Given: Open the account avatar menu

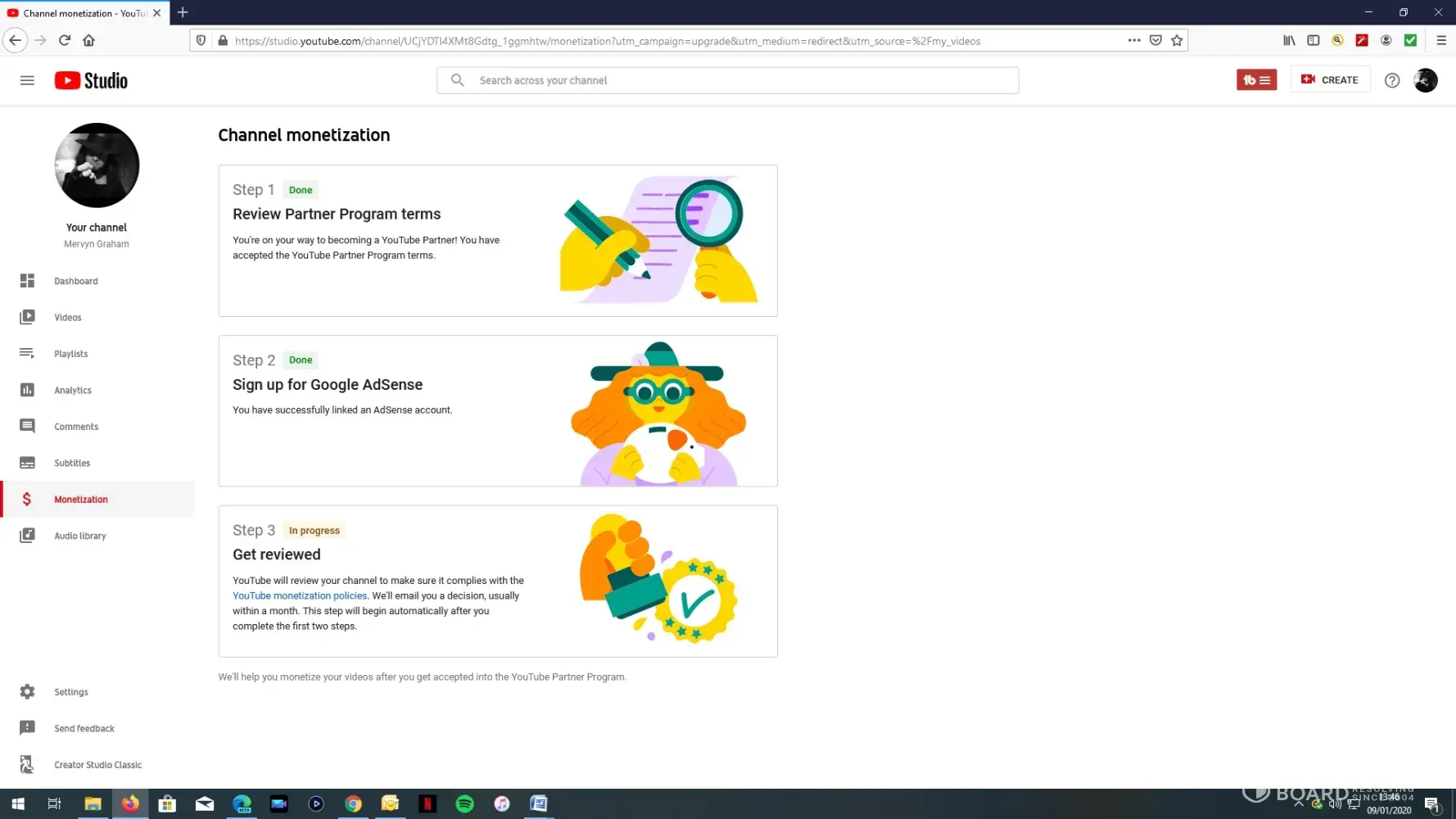Looking at the screenshot, I should click(x=1425, y=80).
